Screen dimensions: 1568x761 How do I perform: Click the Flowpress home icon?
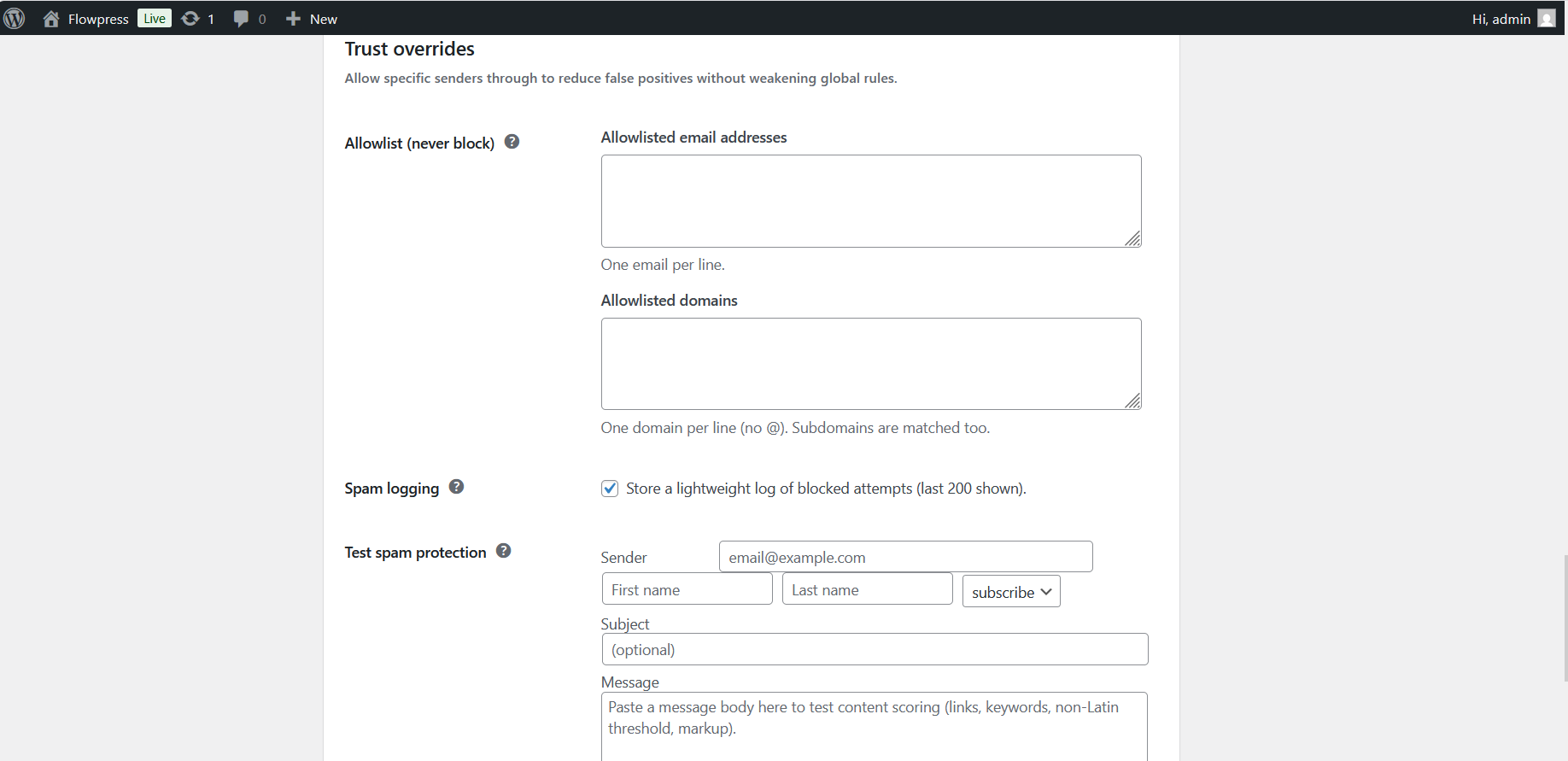click(51, 19)
